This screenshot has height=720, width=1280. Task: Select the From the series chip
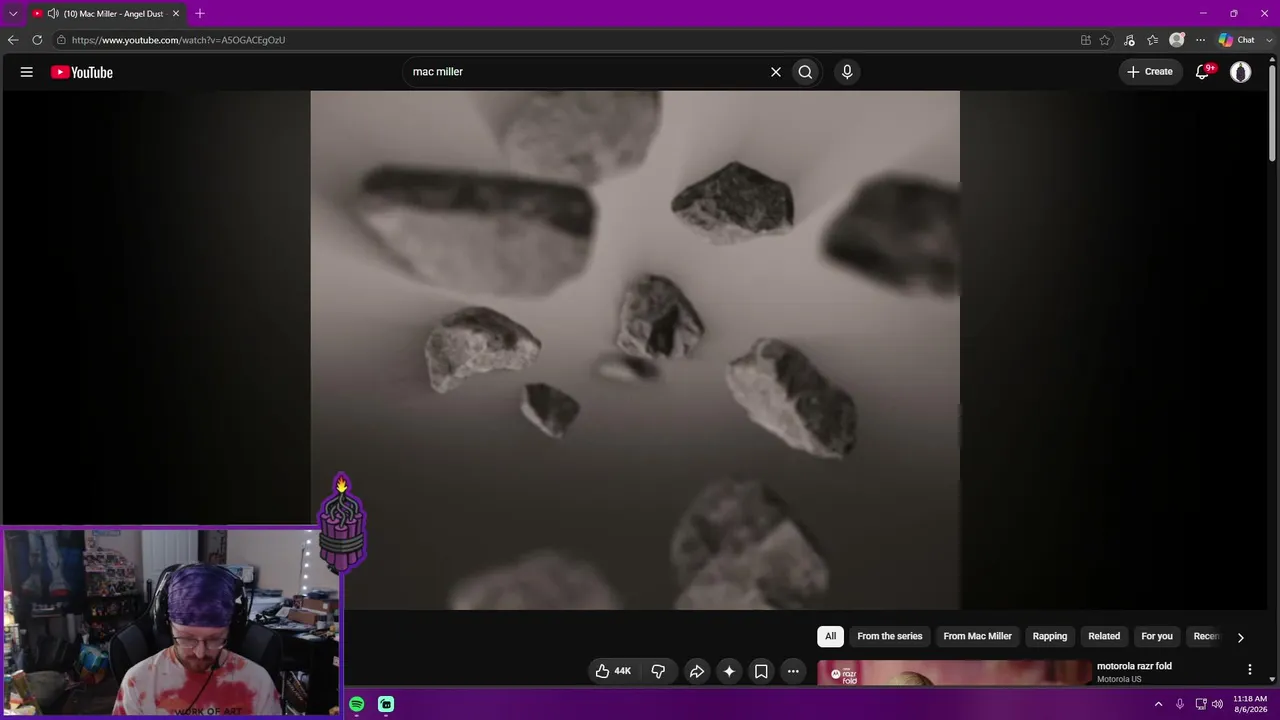[890, 636]
